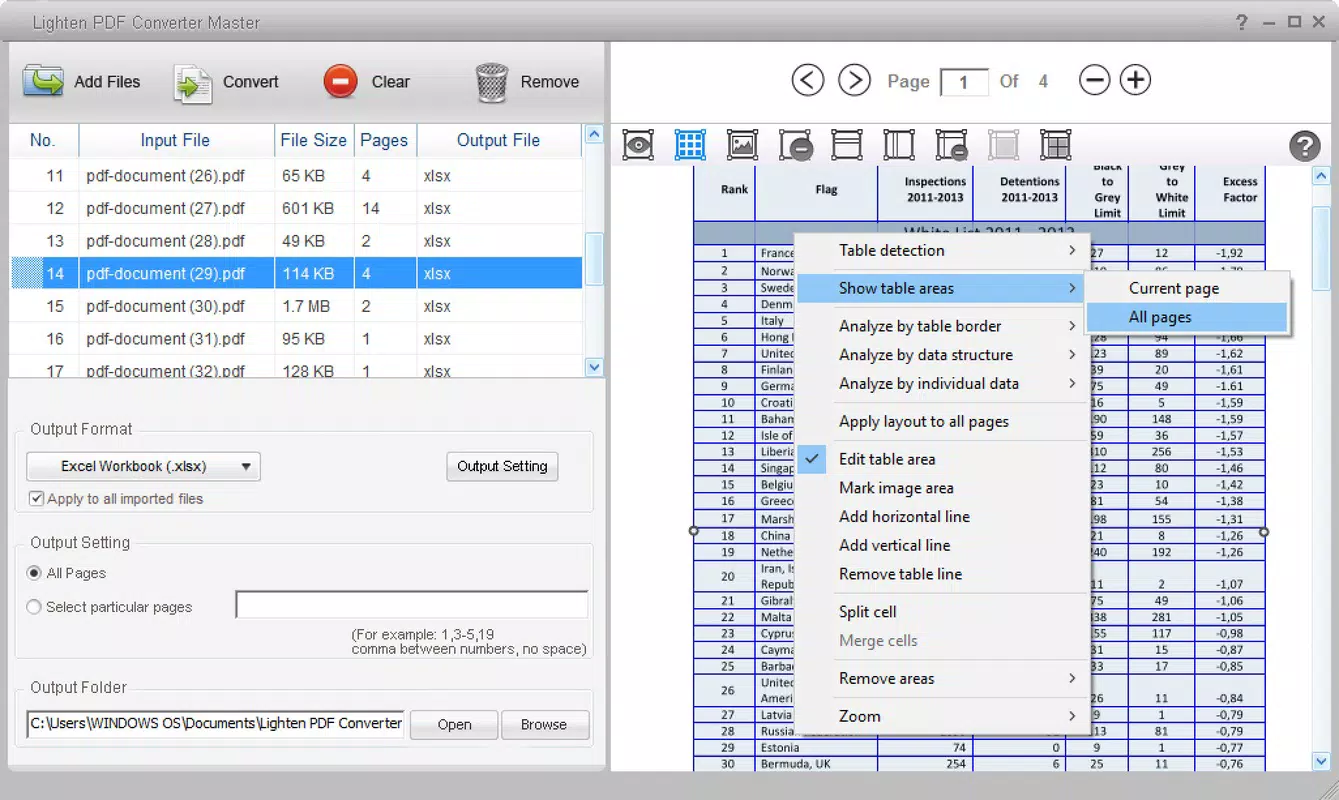The height and width of the screenshot is (800, 1339).
Task: Browse for an output folder
Action: (544, 725)
